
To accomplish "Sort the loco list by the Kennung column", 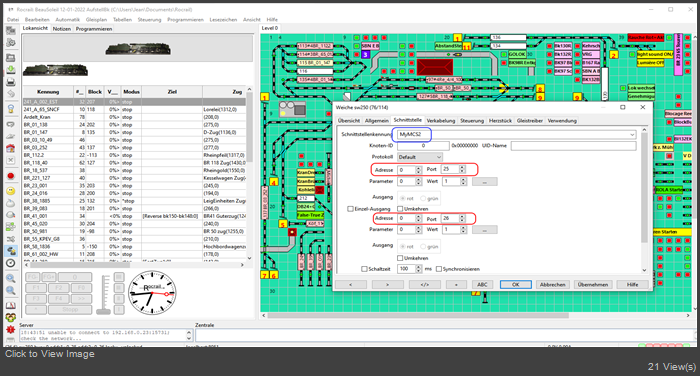I will pos(48,92).
